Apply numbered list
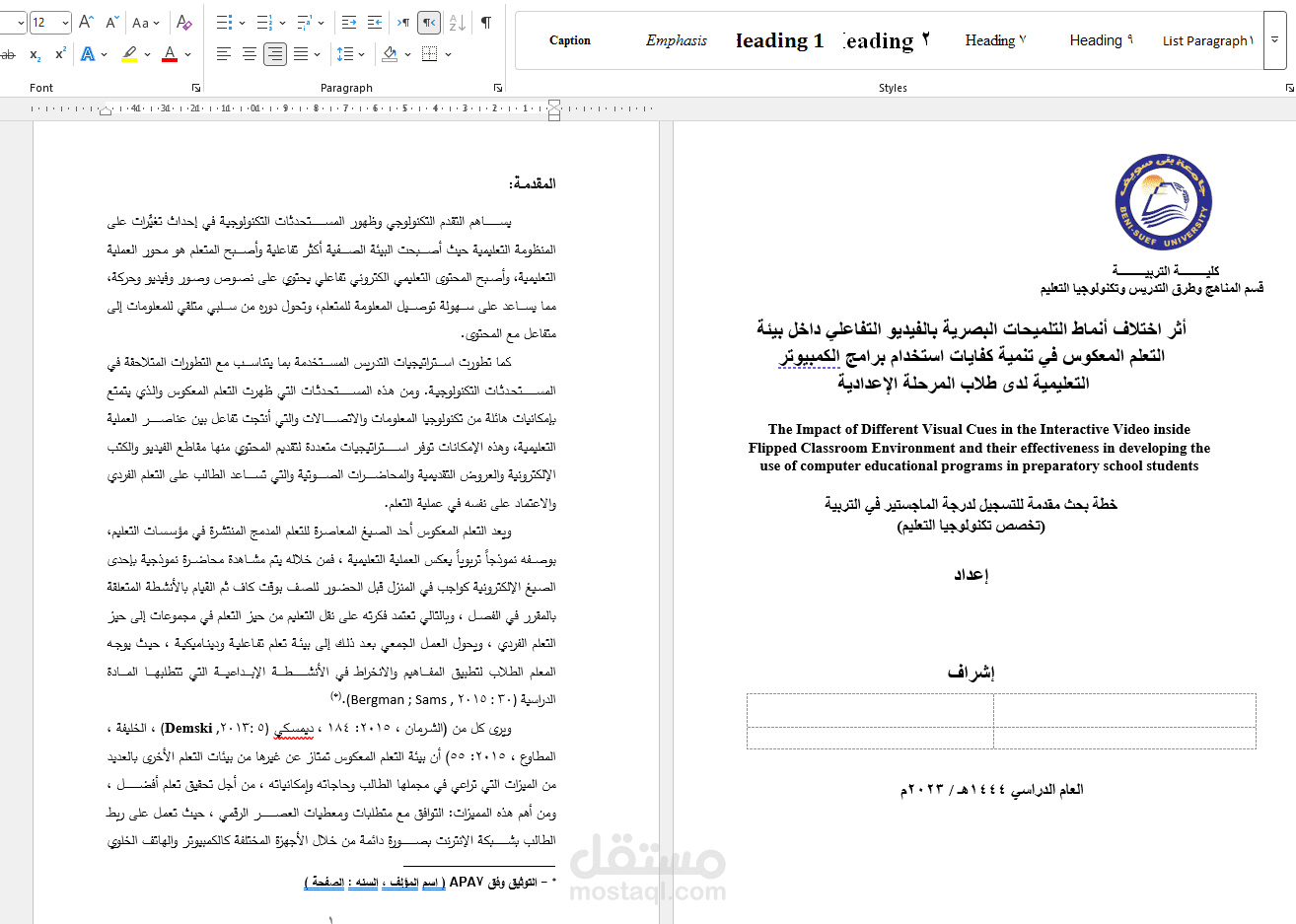The image size is (1296, 924). 264,22
